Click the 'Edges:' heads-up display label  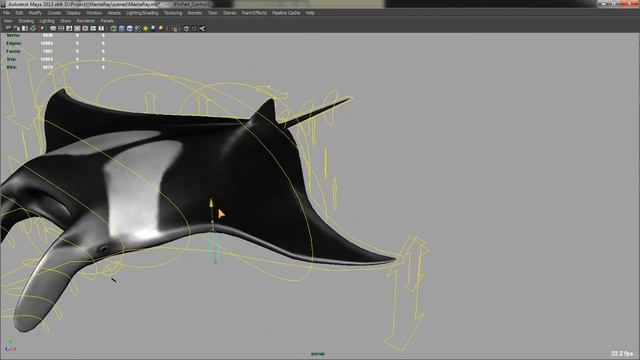(14, 43)
